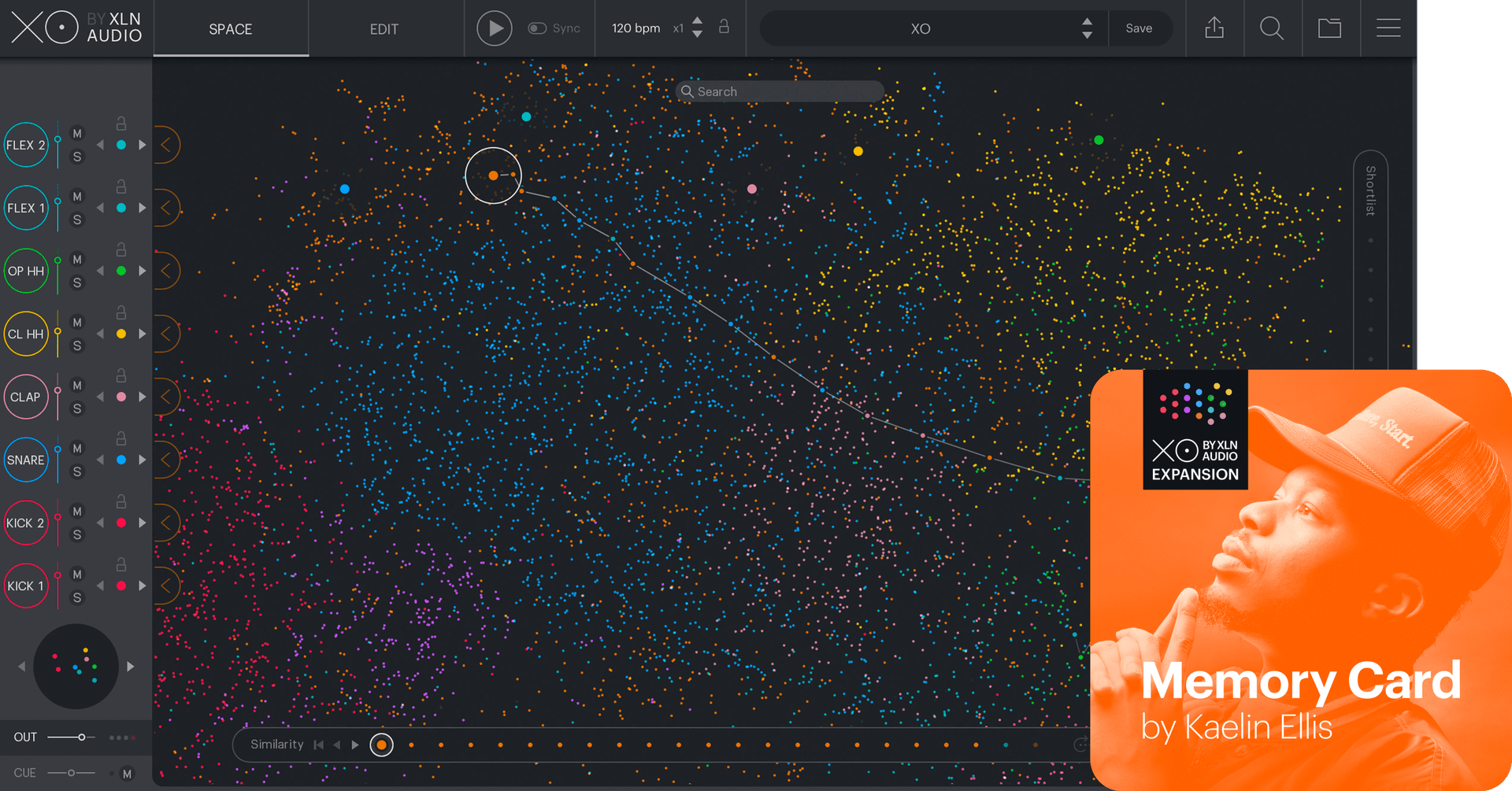Lock the KICK 1 sample padlock
Image resolution: width=1512 pixels, height=791 pixels.
click(121, 564)
